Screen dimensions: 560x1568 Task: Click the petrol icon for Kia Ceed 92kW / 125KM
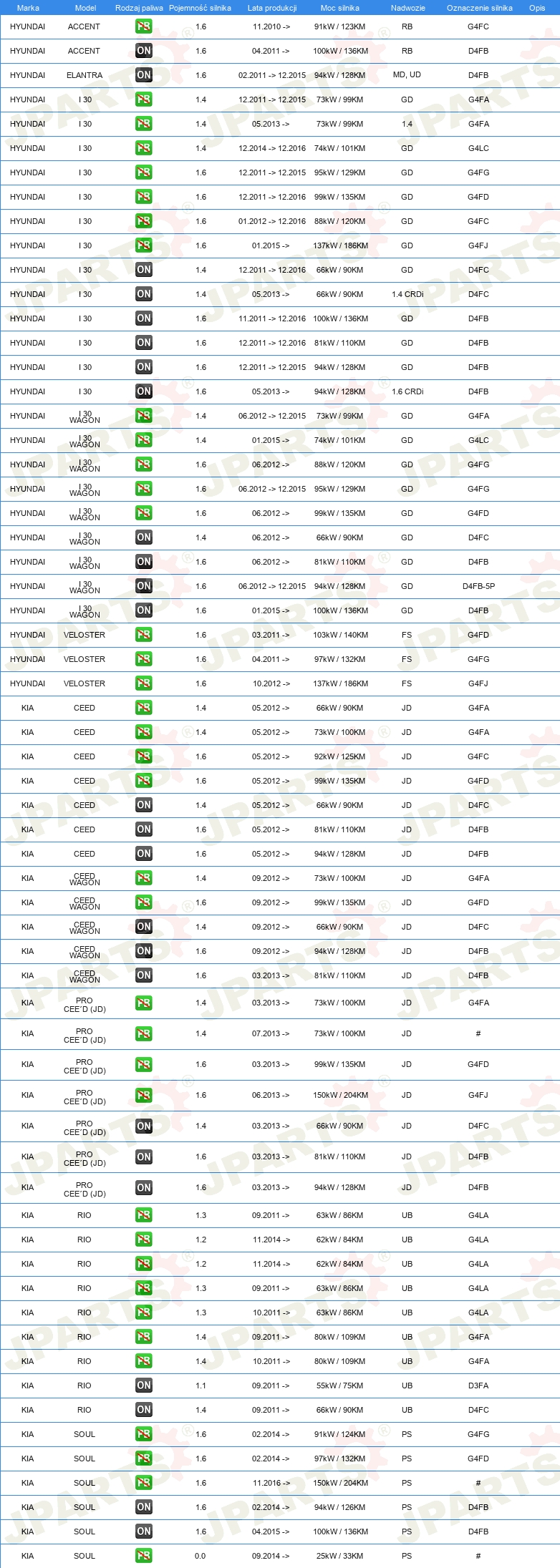(x=143, y=756)
